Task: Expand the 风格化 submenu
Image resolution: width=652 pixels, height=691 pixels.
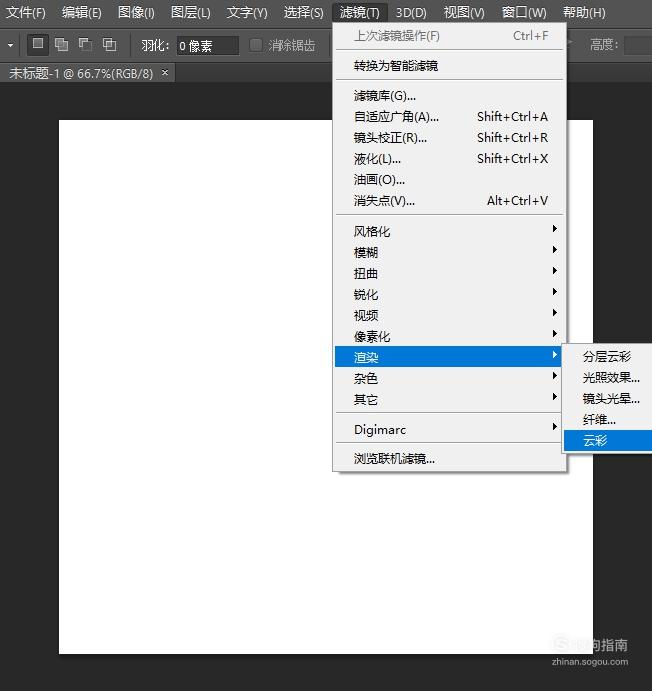Action: click(449, 231)
